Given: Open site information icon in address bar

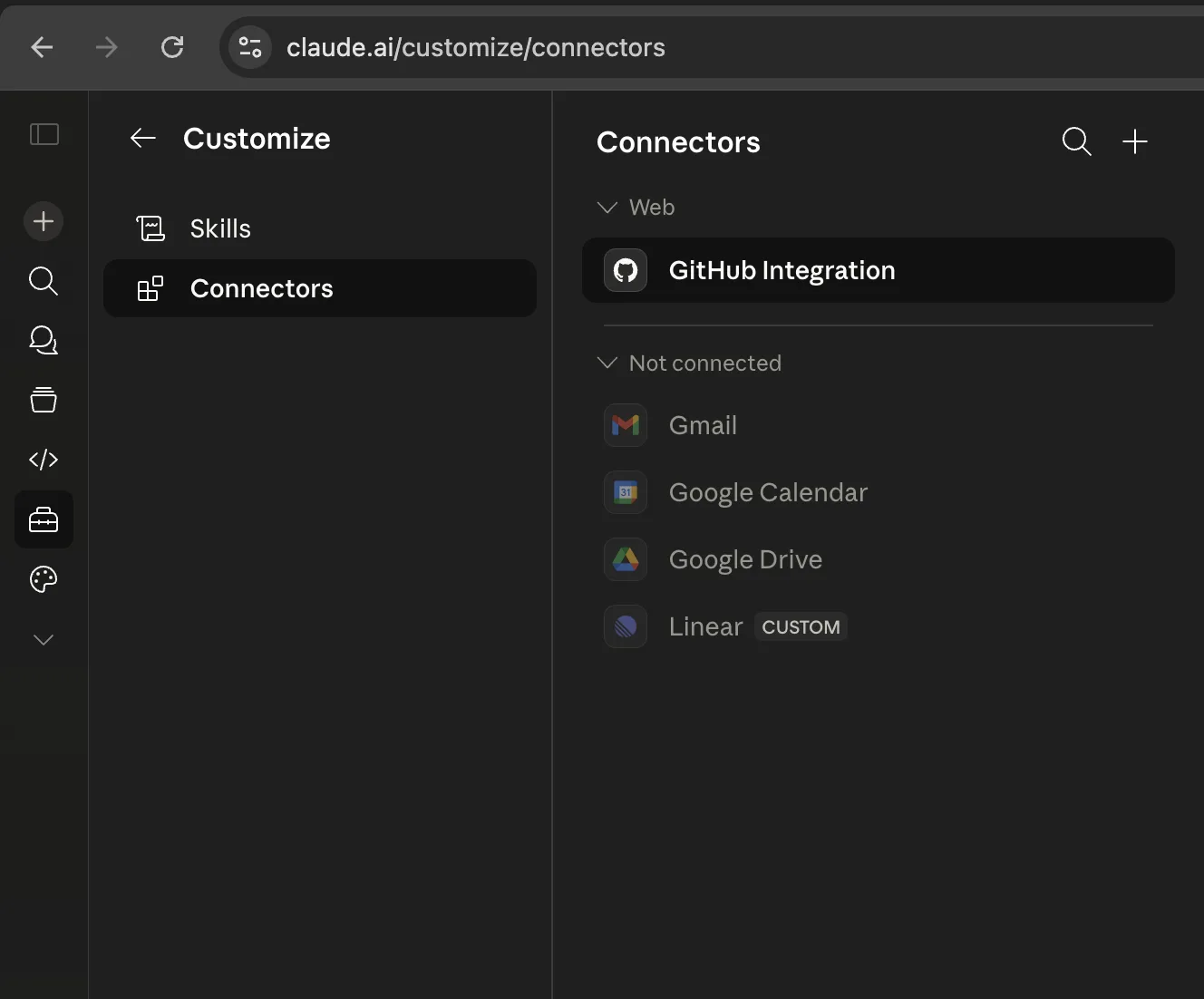Looking at the screenshot, I should tap(250, 47).
